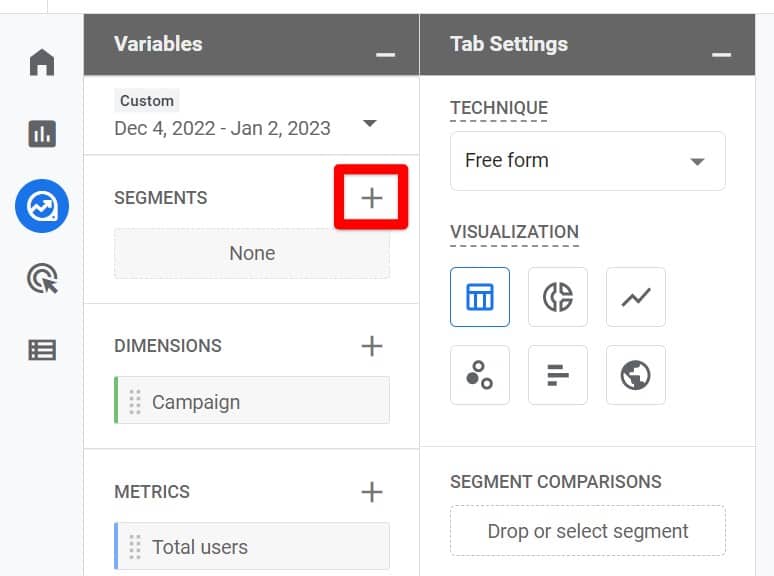Click the Campaign dimension chip
774x576 pixels.
tap(252, 400)
